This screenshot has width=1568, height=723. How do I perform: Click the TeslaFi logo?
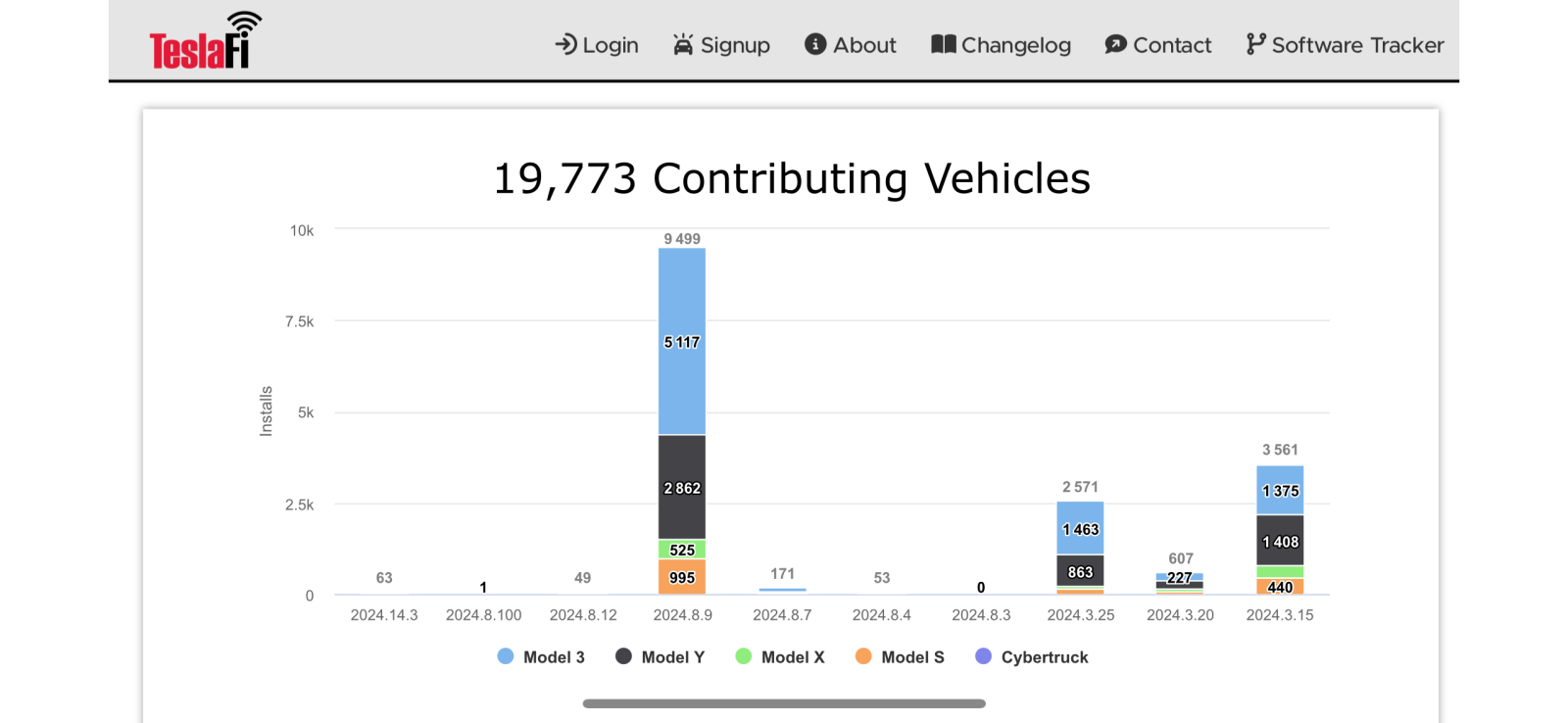pyautogui.click(x=206, y=40)
